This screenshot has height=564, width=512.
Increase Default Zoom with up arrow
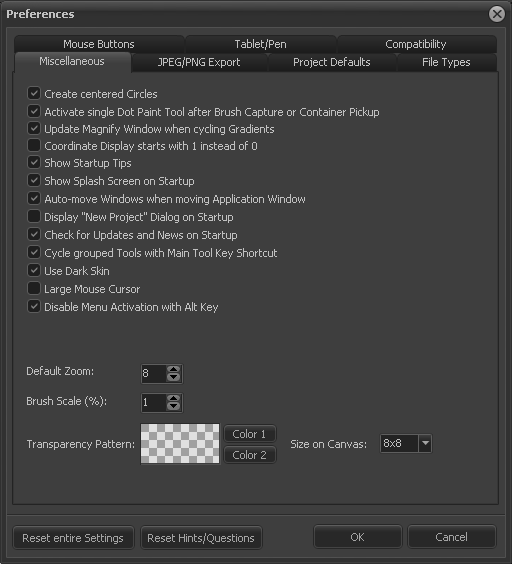coord(173,369)
